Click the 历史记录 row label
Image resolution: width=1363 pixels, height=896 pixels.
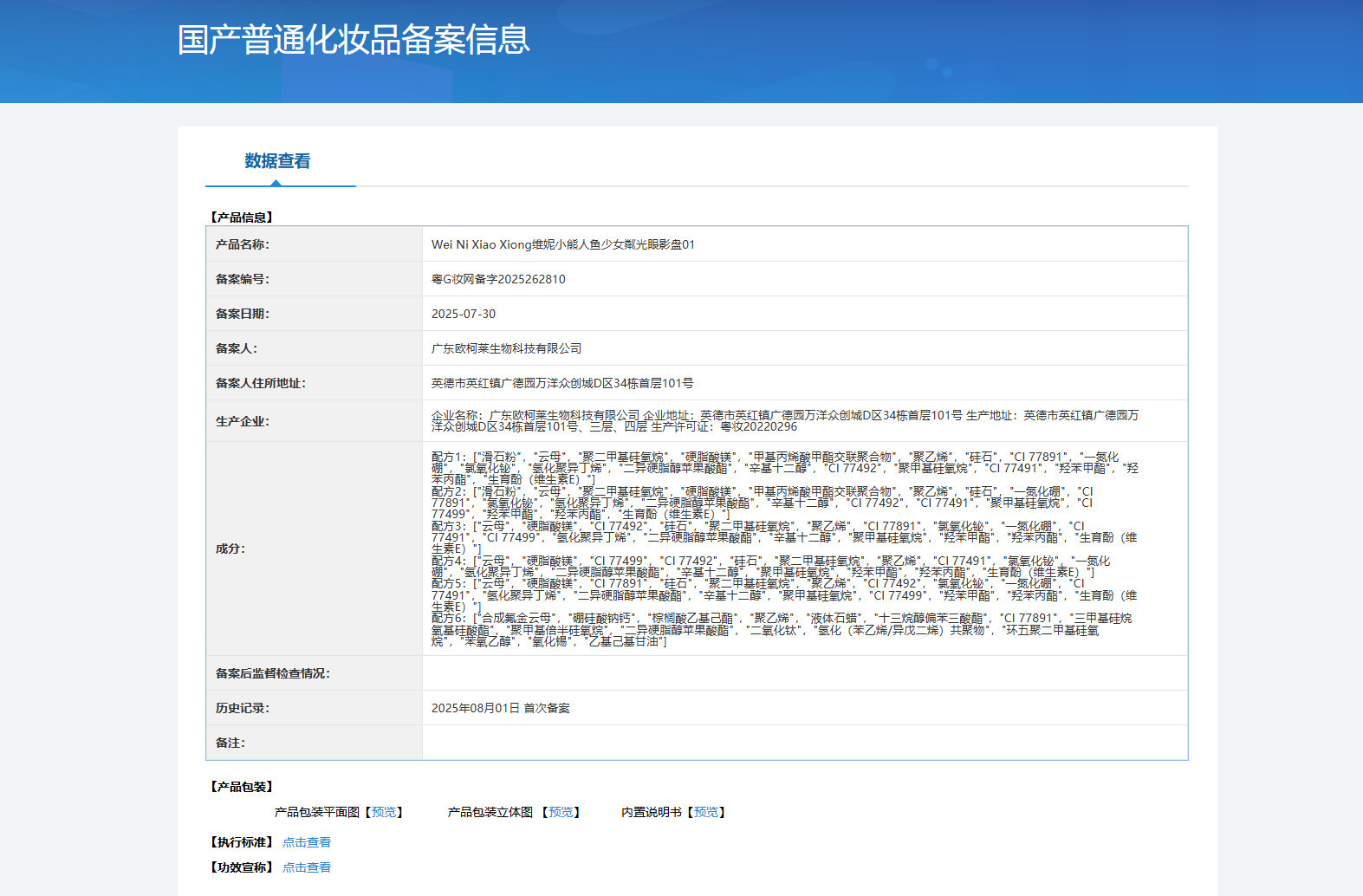pos(243,708)
